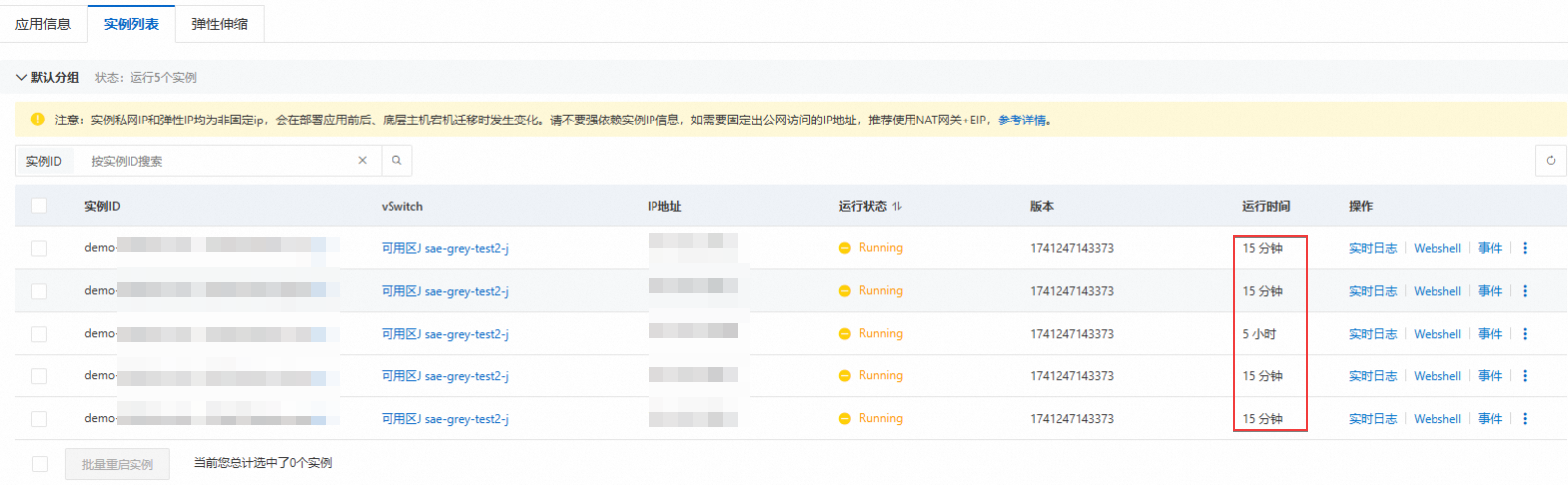Viewport: 1568px width, 485px height.
Task: Switch to the 应用信息 tab
Action: 43,24
